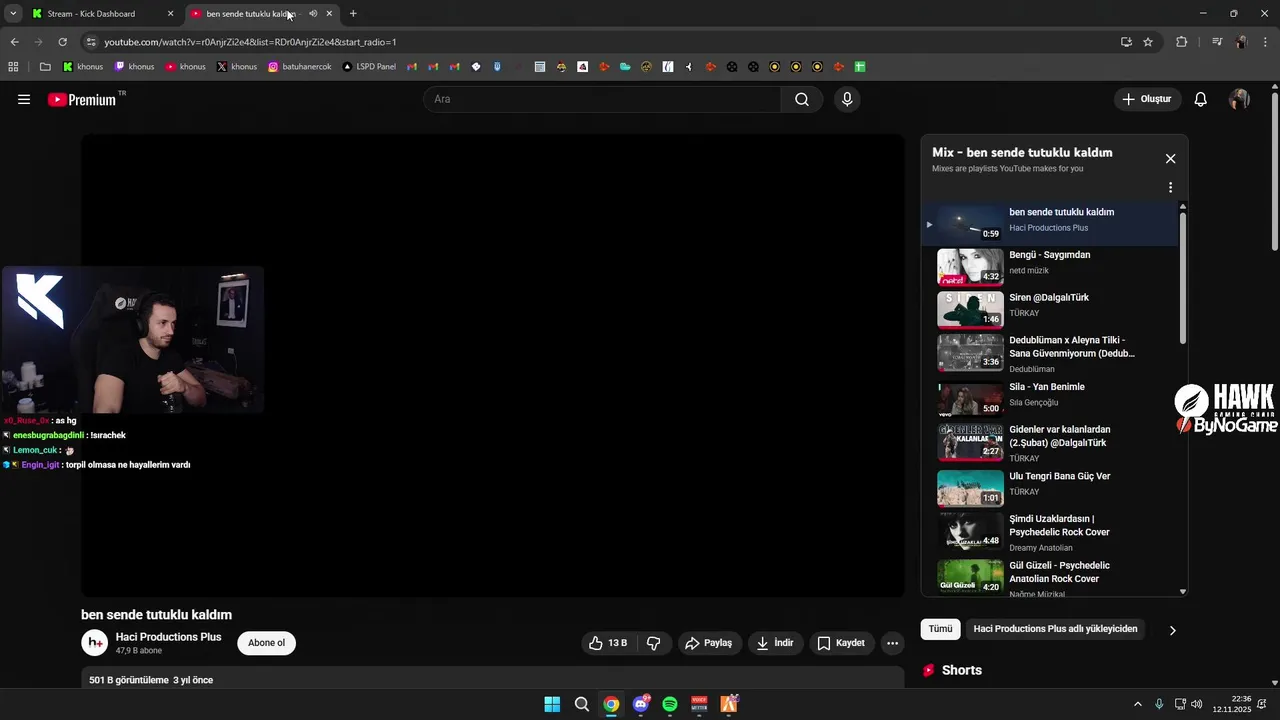1280x720 pixels.
Task: Start voice search with microphone icon
Action: 847,99
